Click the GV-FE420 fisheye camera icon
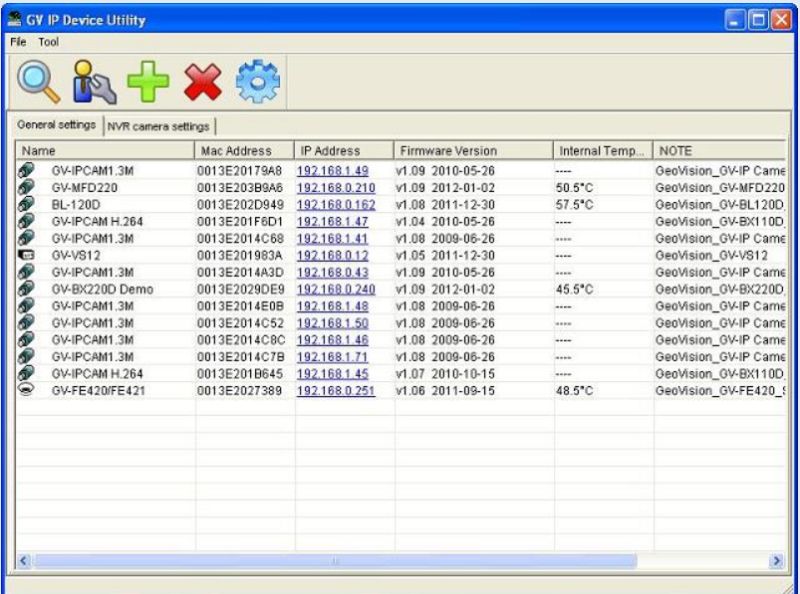The width and height of the screenshot is (800, 594). click(26, 391)
